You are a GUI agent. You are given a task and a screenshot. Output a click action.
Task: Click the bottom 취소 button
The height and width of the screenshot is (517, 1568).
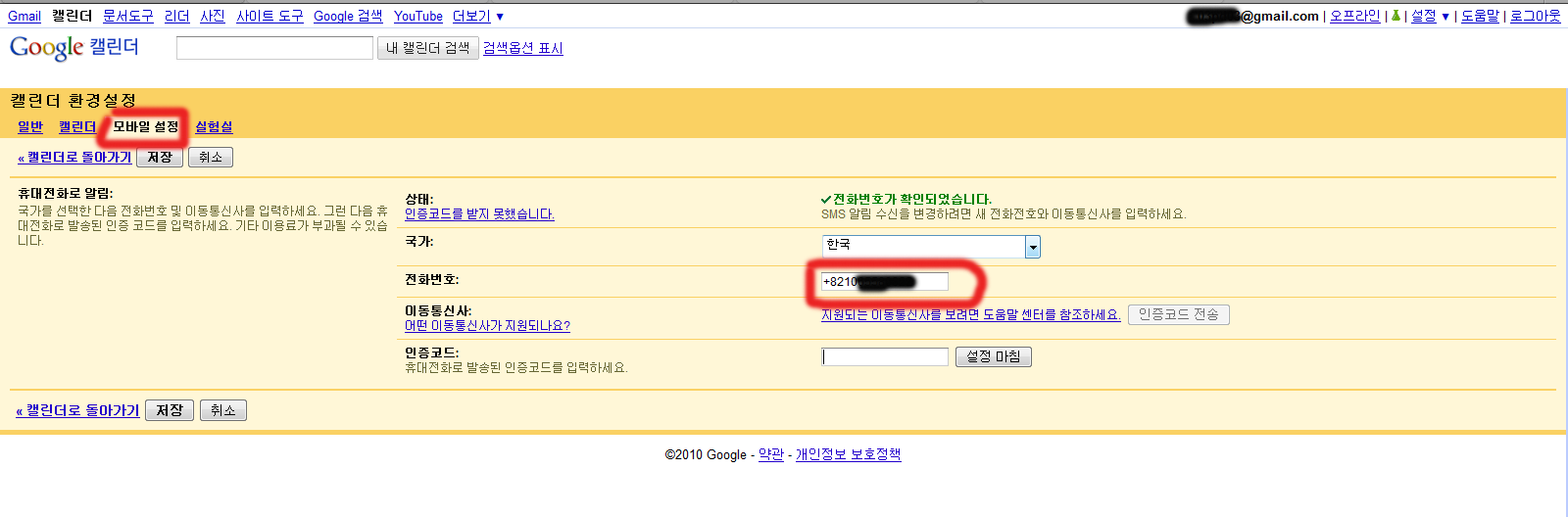click(223, 411)
